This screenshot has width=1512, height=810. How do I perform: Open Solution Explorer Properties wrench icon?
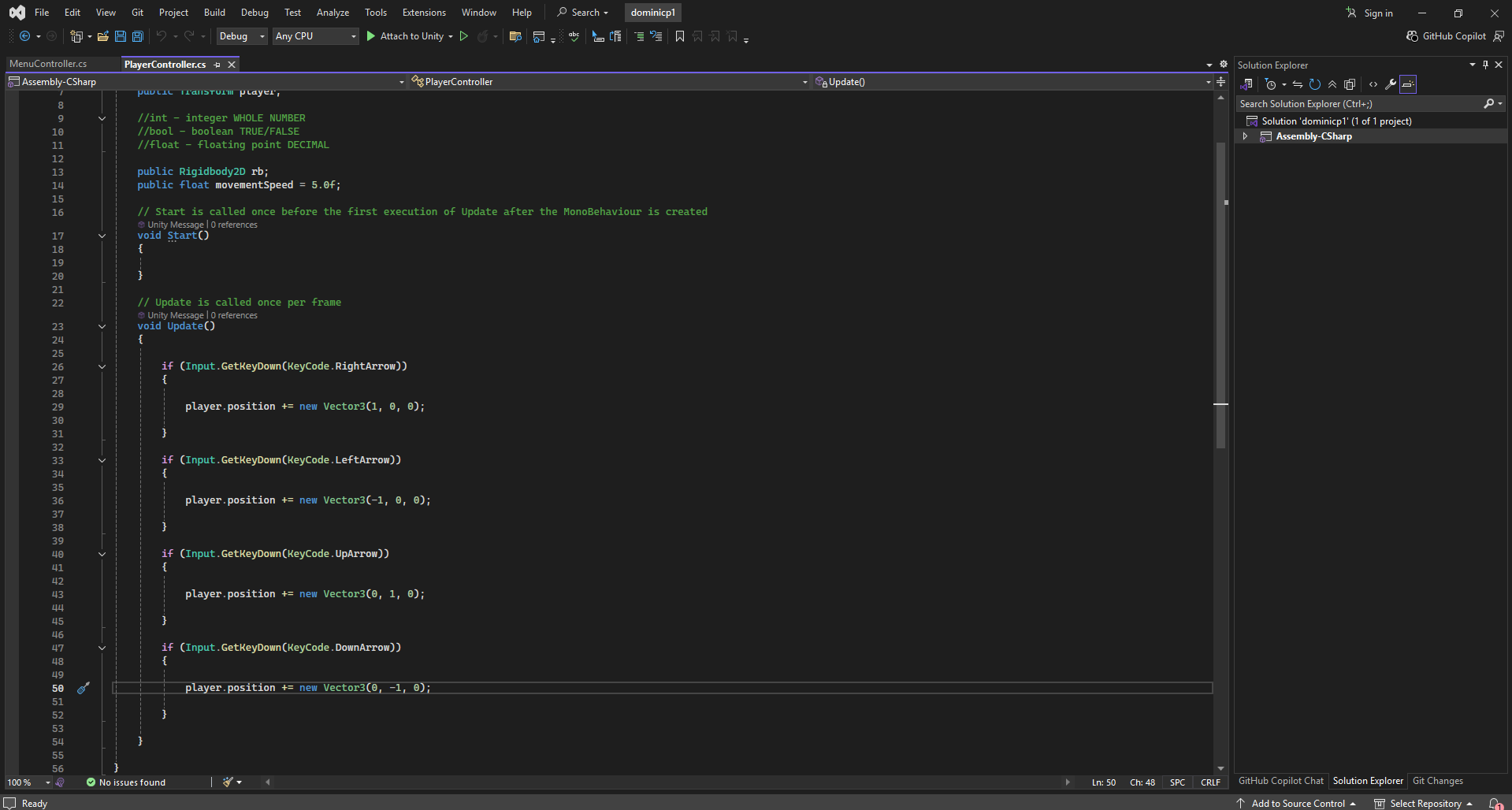(x=1391, y=84)
